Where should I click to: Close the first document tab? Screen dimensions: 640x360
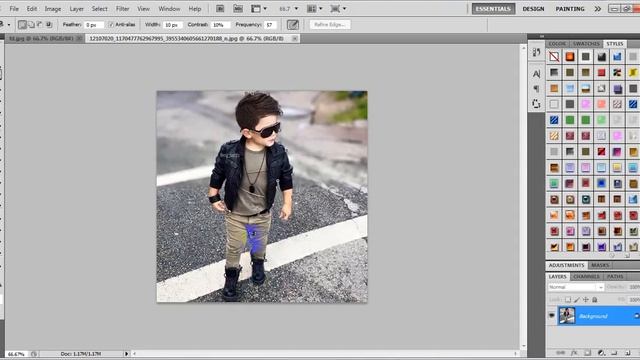pyautogui.click(x=79, y=38)
